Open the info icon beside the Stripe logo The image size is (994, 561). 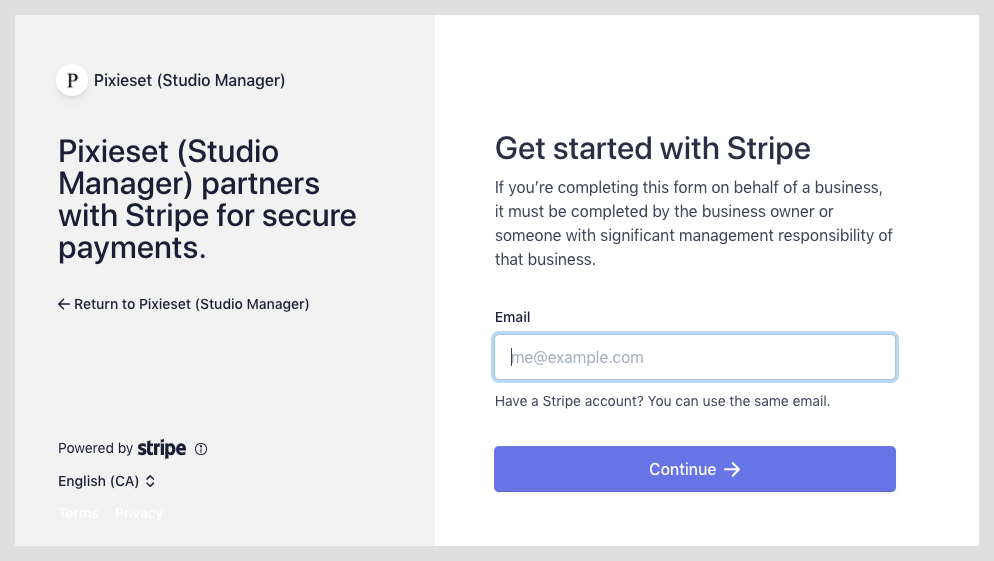[201, 449]
